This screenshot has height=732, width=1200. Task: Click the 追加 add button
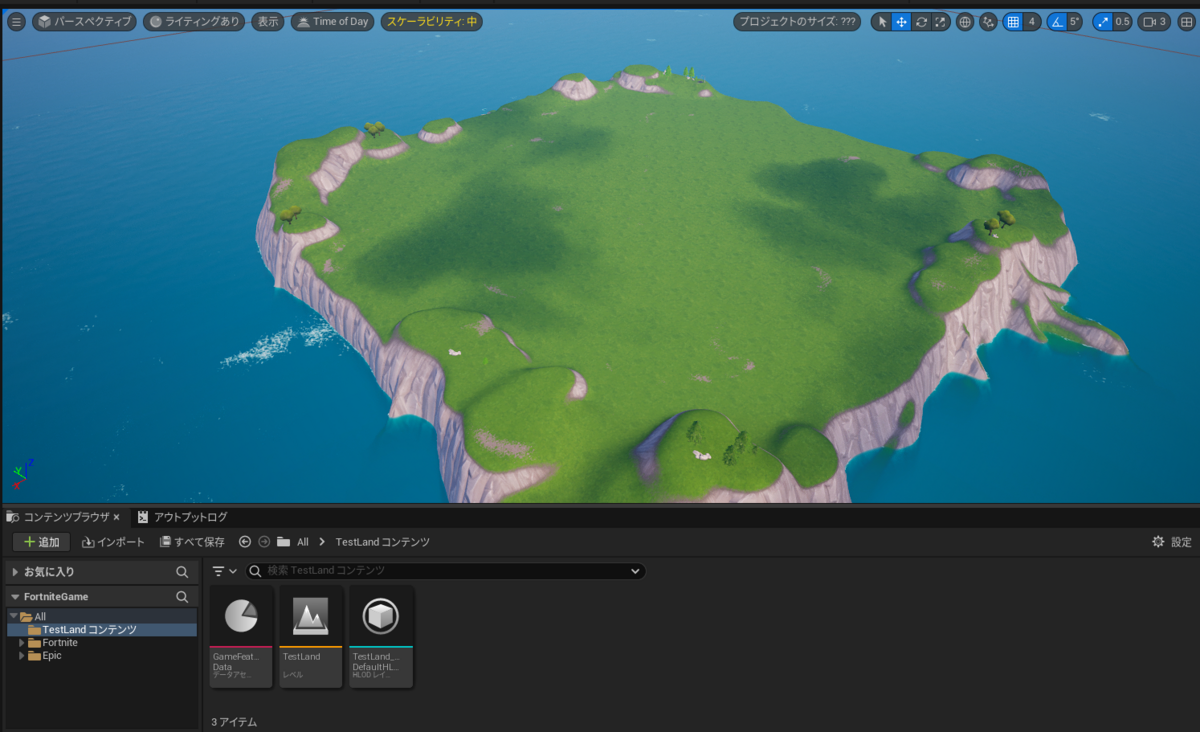click(x=41, y=542)
